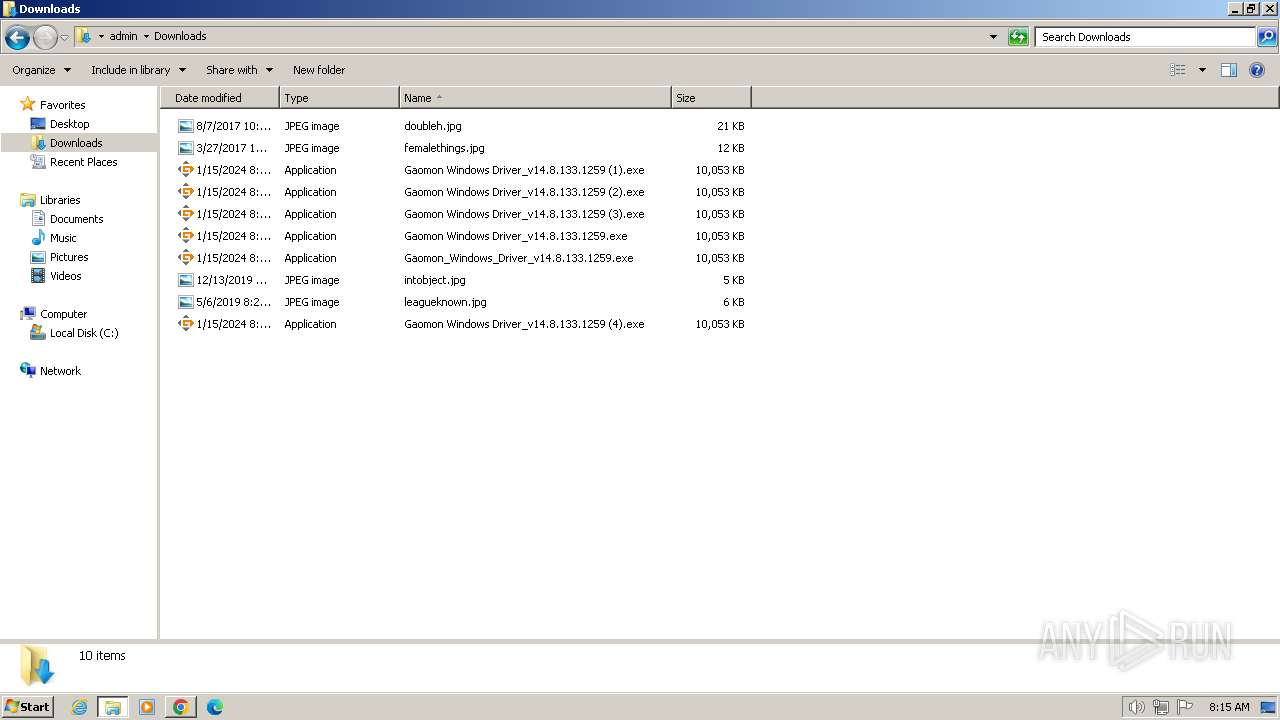
Task: Click the Back navigation arrow button
Action: tap(17, 38)
